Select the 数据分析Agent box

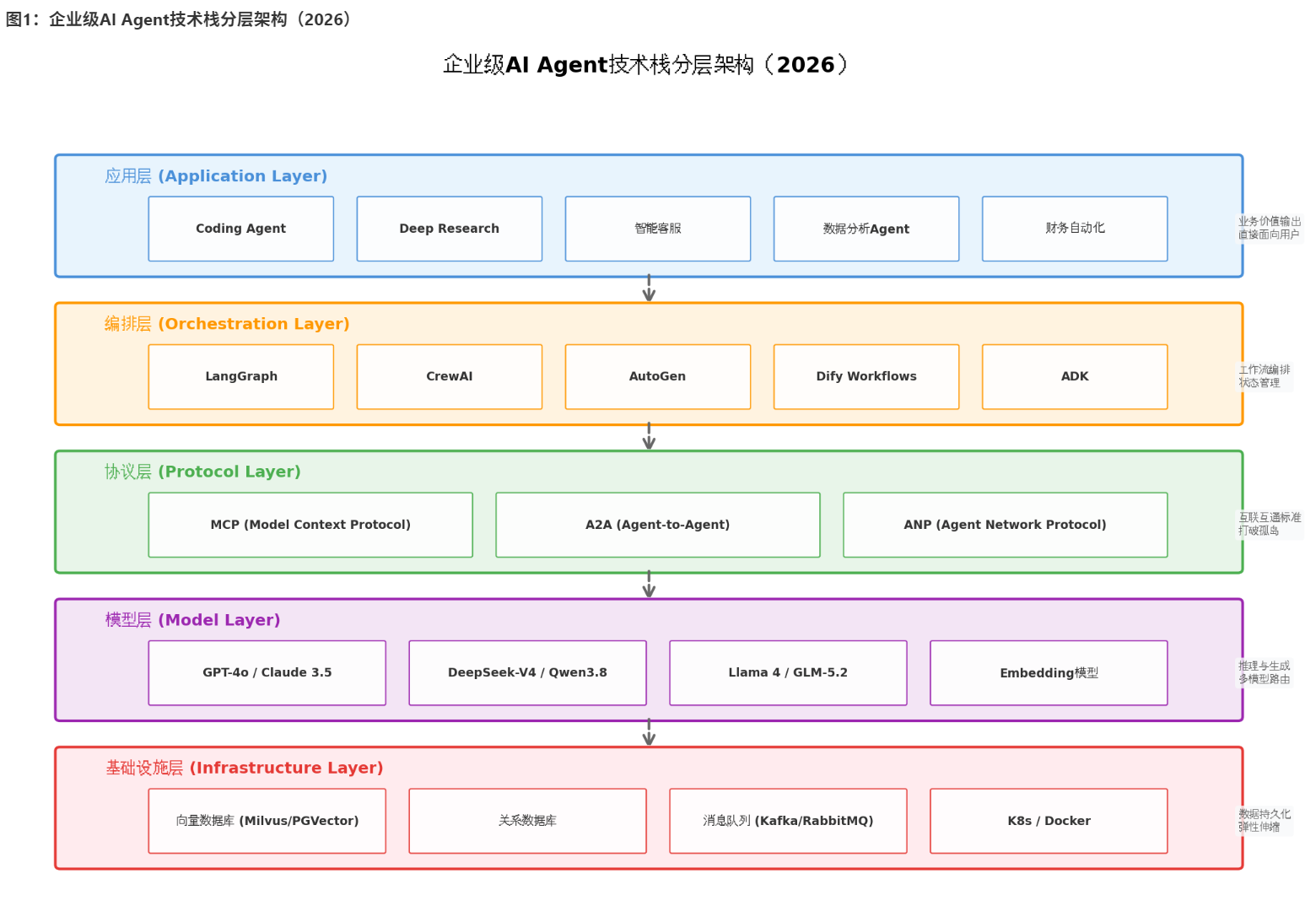point(866,229)
